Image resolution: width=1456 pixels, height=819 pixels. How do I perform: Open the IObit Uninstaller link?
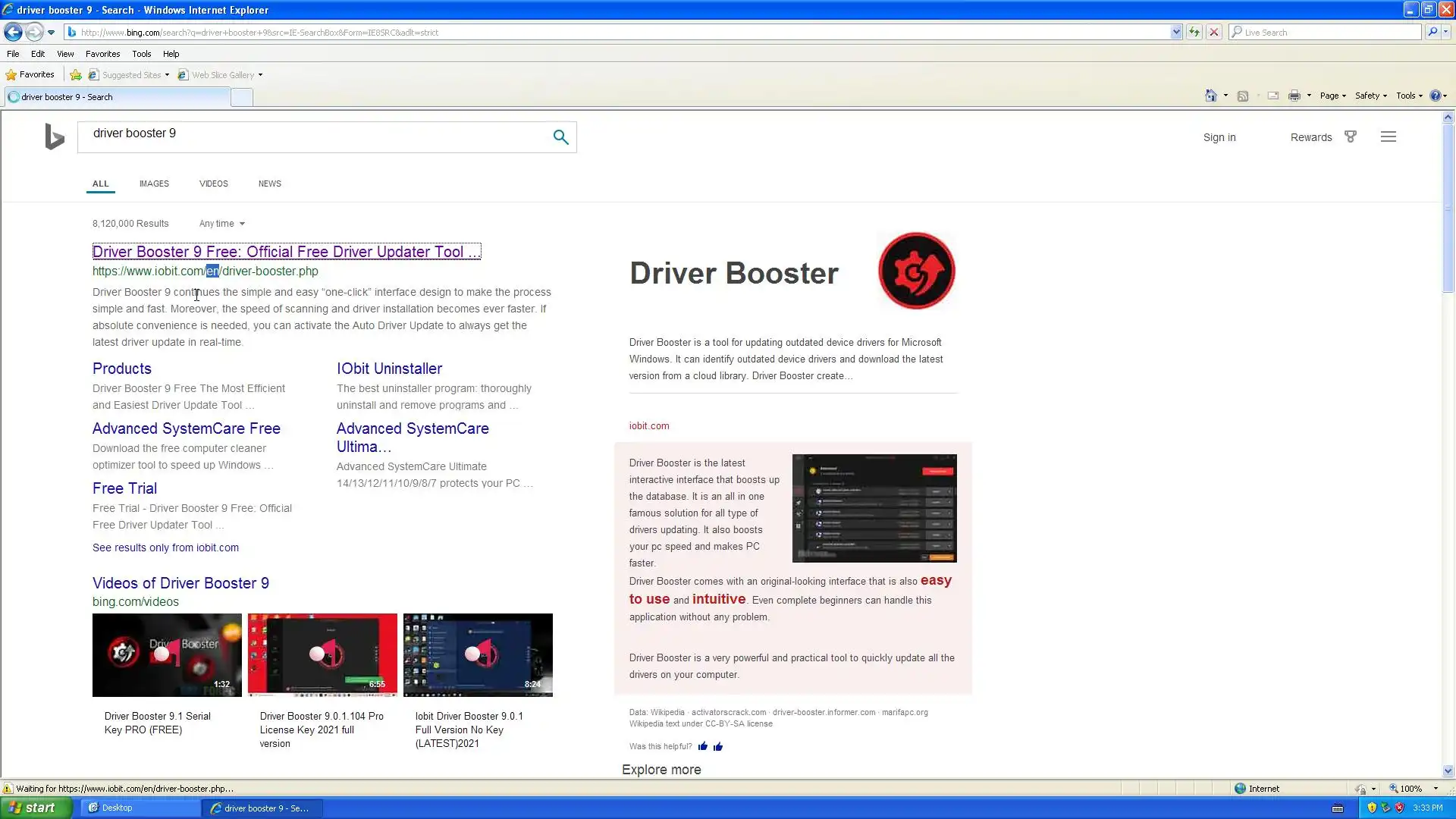(x=389, y=369)
